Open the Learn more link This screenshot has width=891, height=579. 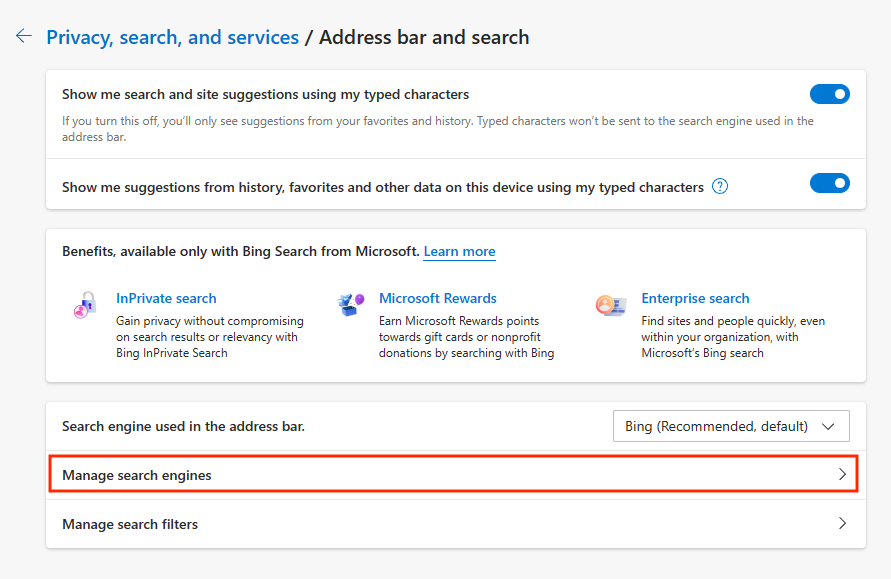459,252
